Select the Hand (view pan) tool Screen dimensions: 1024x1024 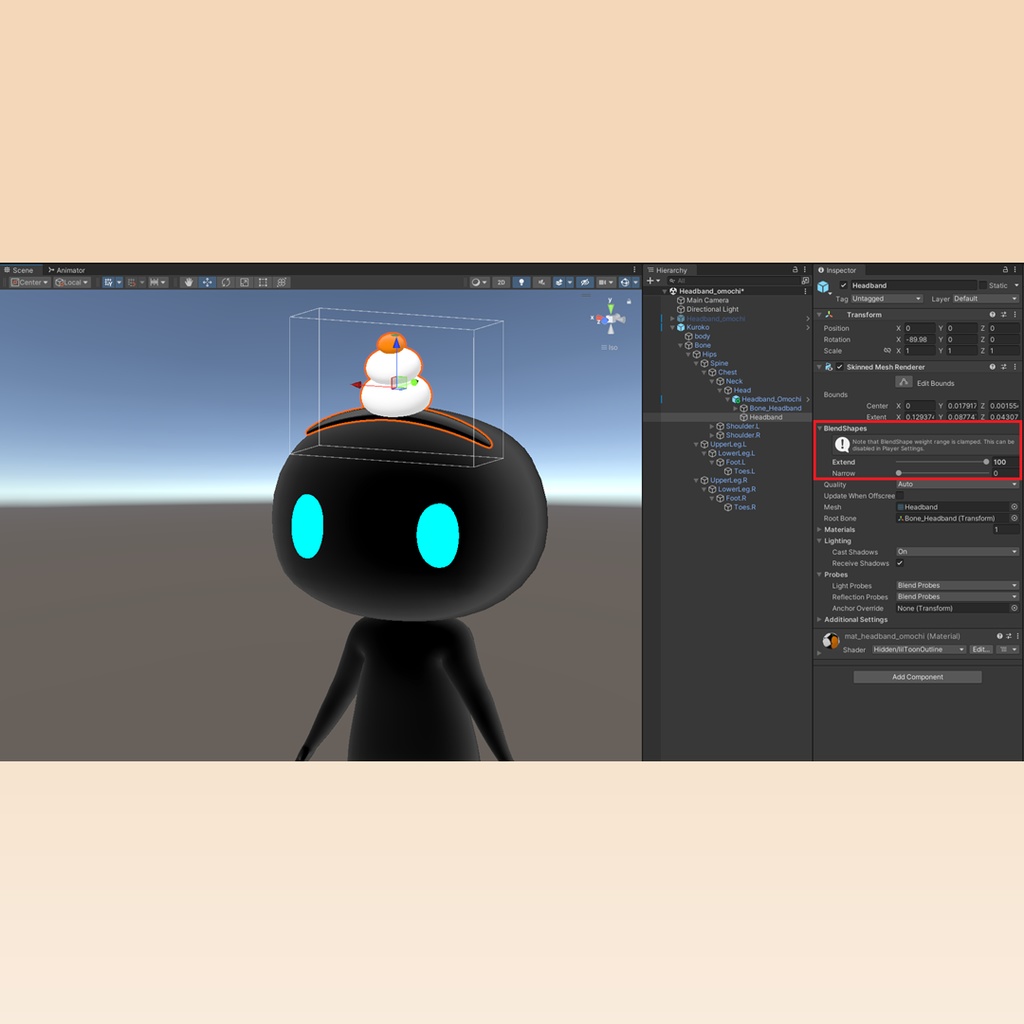[x=189, y=282]
